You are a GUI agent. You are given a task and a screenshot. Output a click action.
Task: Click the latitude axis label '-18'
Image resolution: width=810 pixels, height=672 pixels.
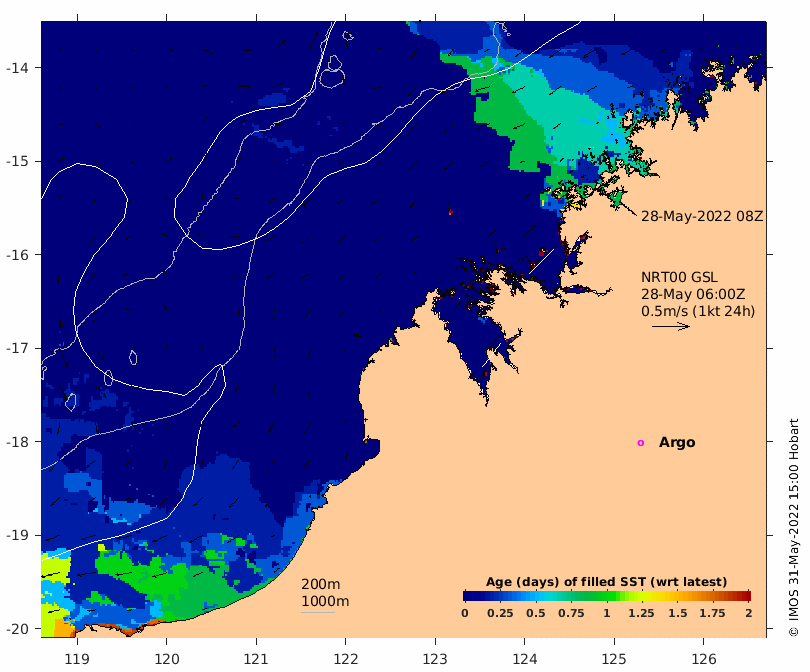(17, 442)
